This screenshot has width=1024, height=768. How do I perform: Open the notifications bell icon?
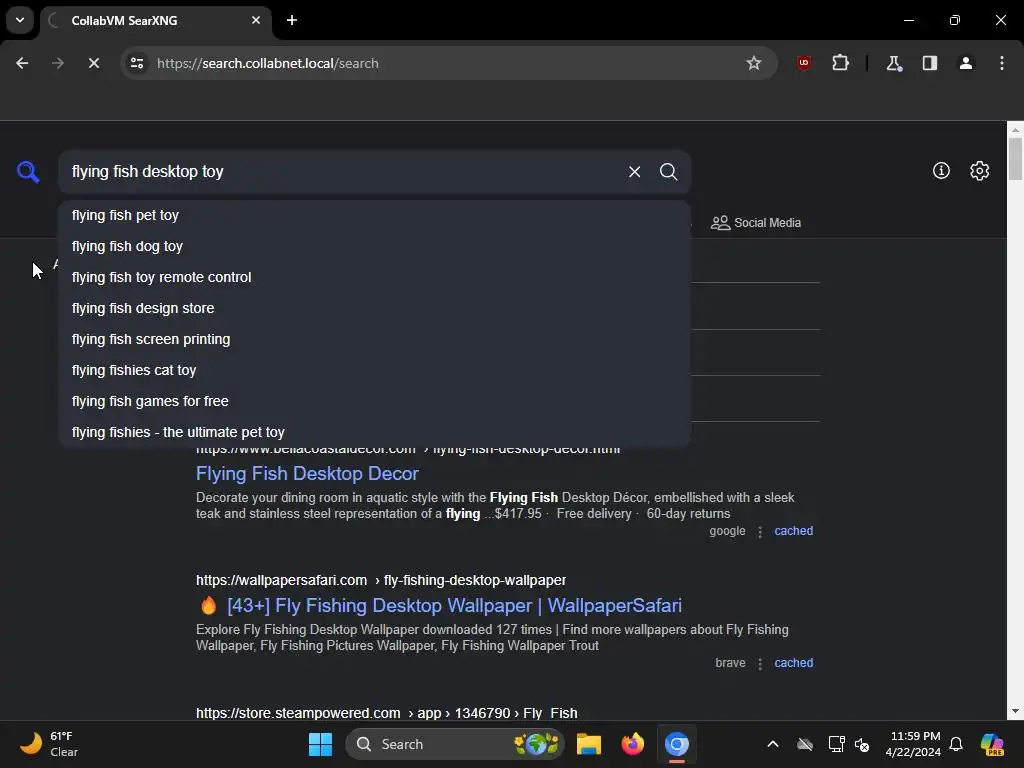click(x=956, y=744)
